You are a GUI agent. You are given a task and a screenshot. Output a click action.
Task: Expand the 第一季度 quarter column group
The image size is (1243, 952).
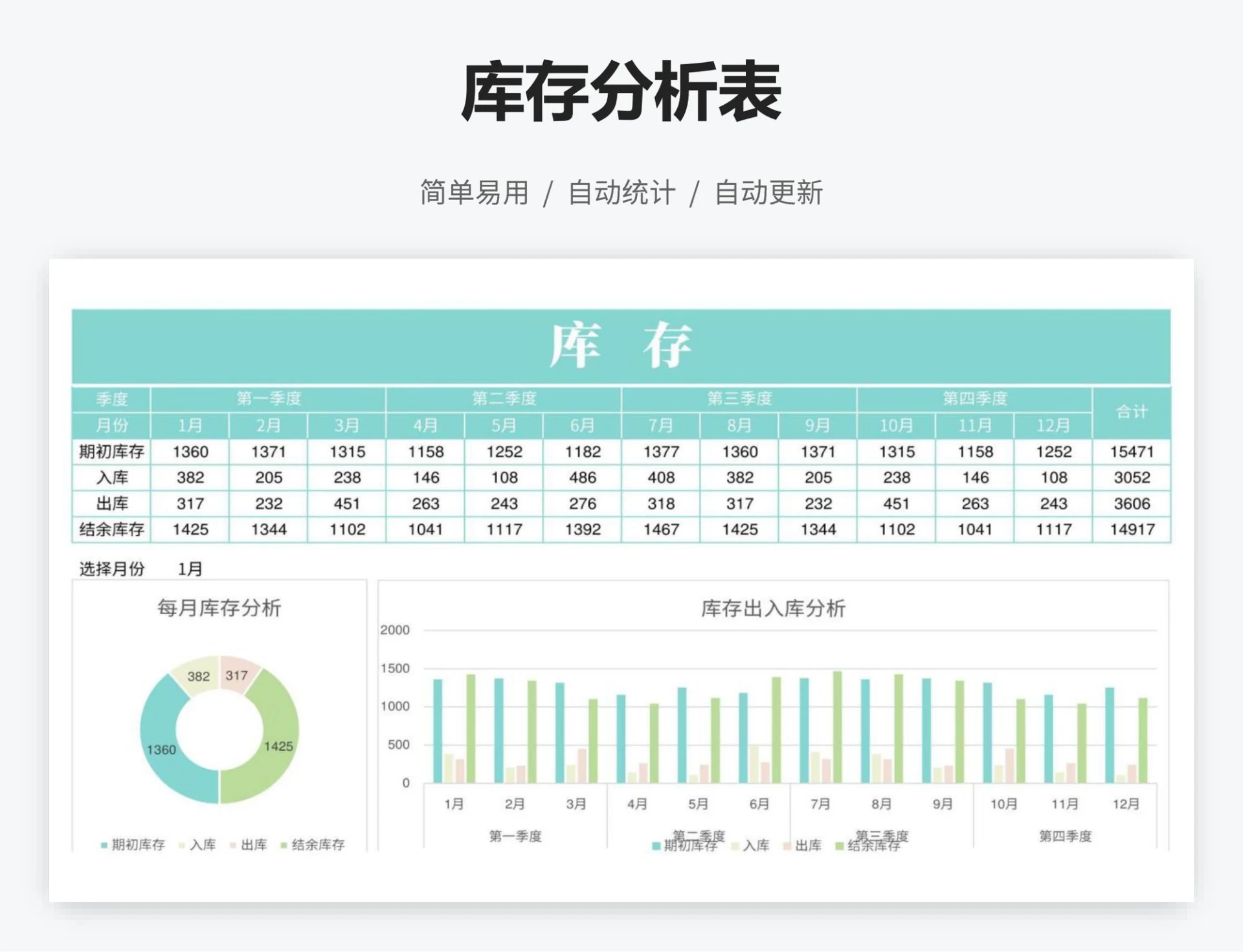[x=267, y=399]
